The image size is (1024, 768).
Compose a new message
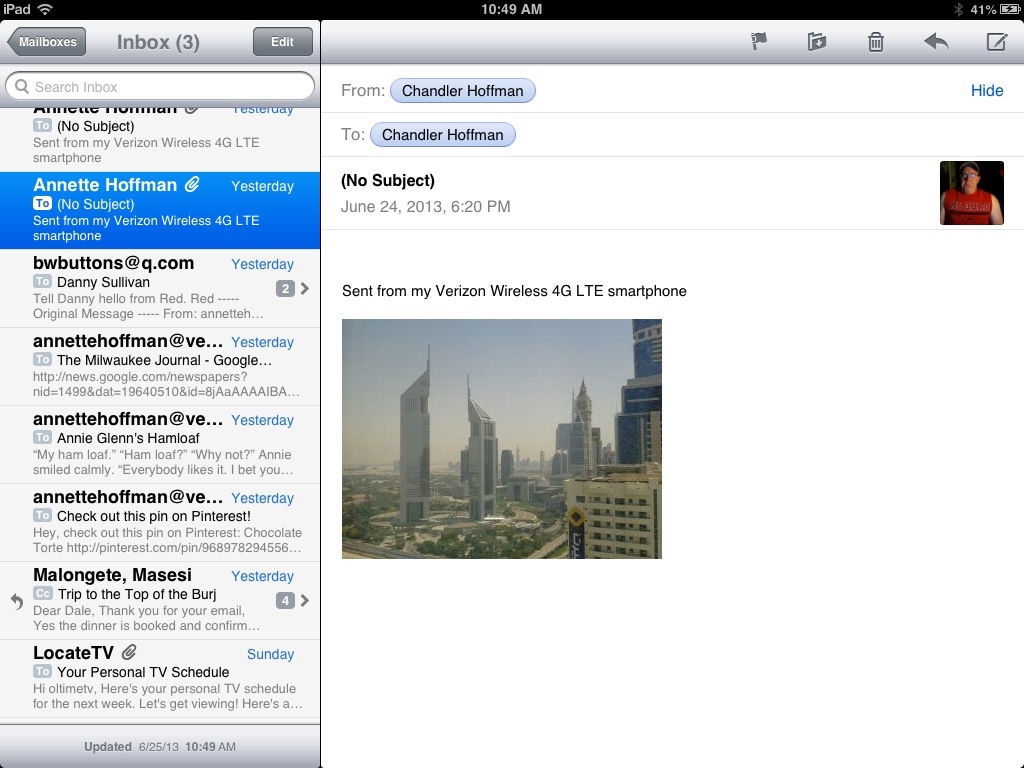tap(996, 42)
